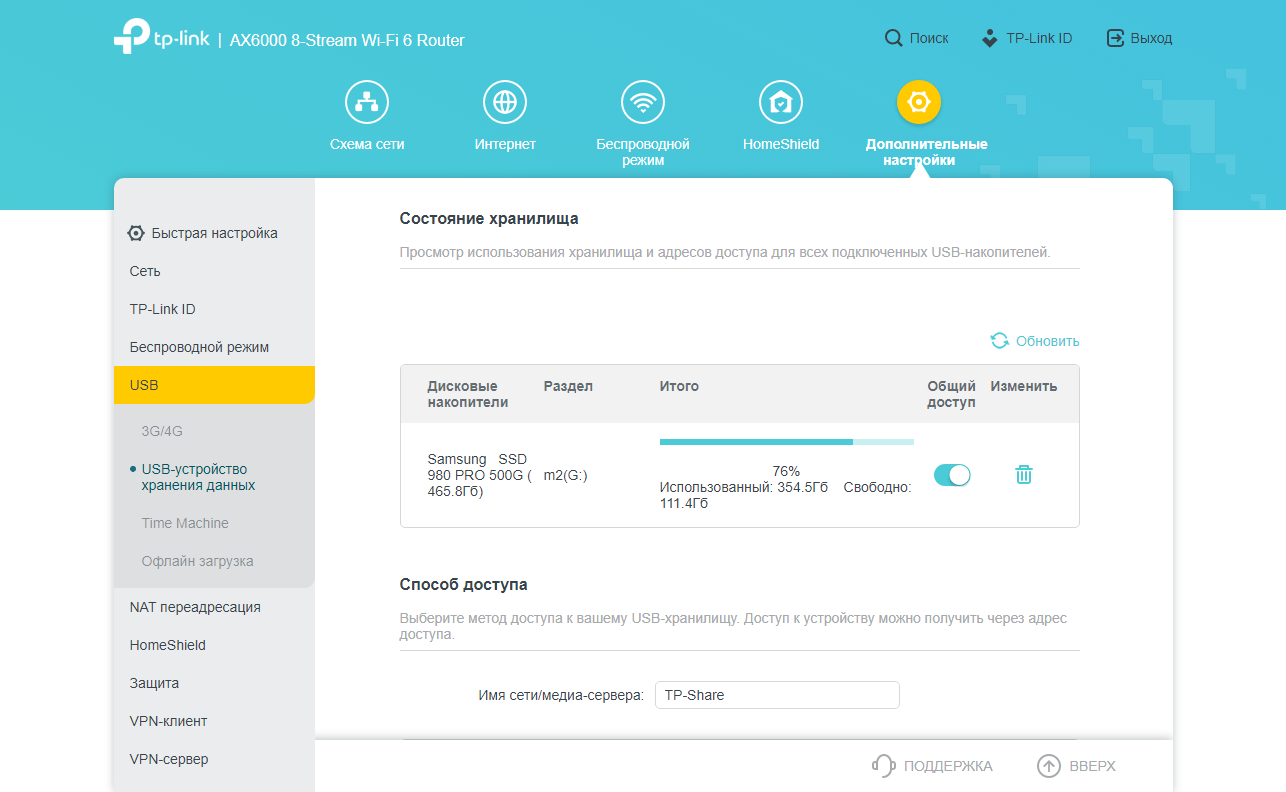
Task: Click the Samsung SSD 980 PRO 500G name
Action: (x=479, y=475)
